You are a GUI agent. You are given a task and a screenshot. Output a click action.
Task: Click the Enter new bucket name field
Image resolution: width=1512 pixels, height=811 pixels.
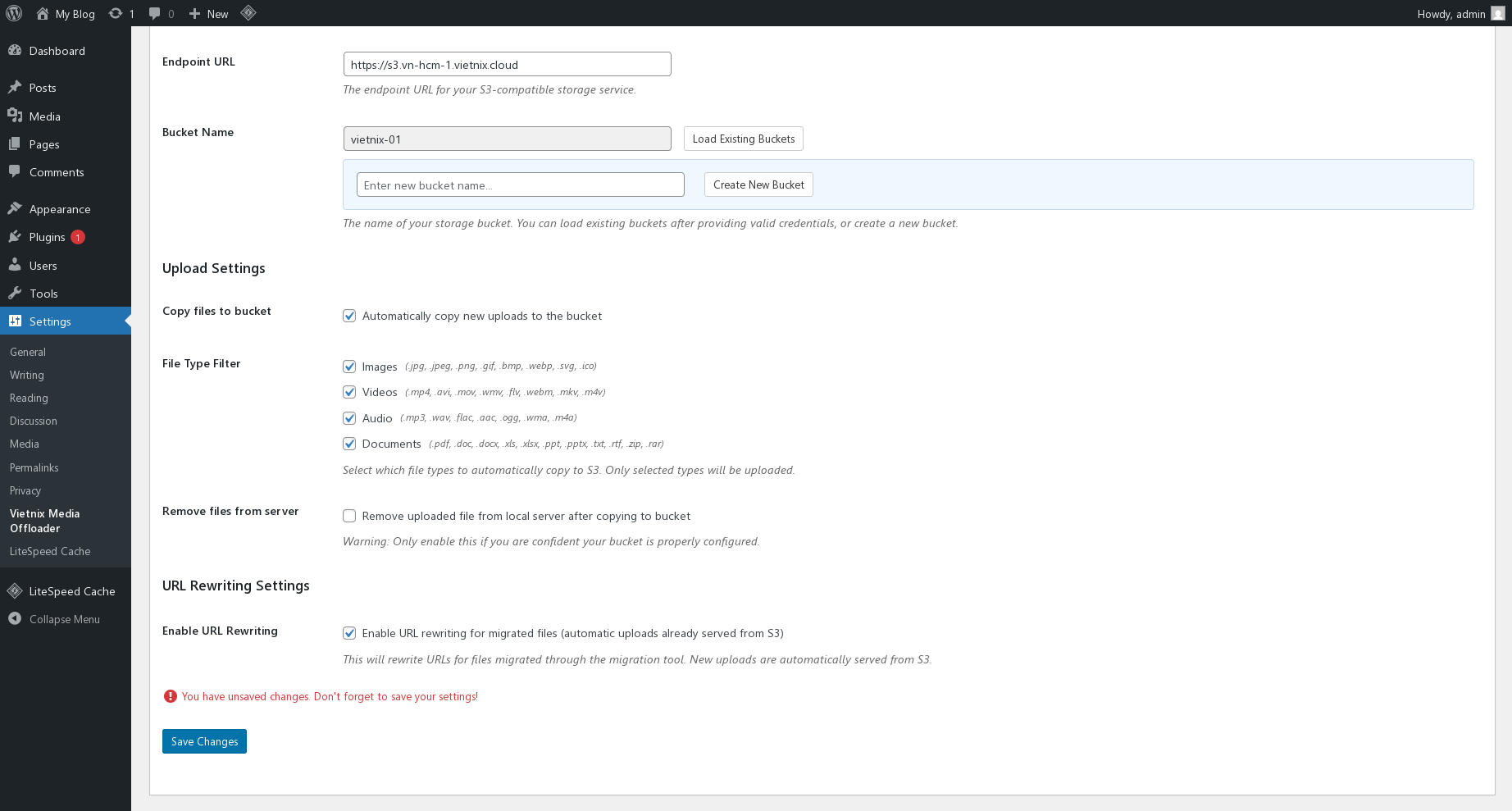click(x=520, y=185)
